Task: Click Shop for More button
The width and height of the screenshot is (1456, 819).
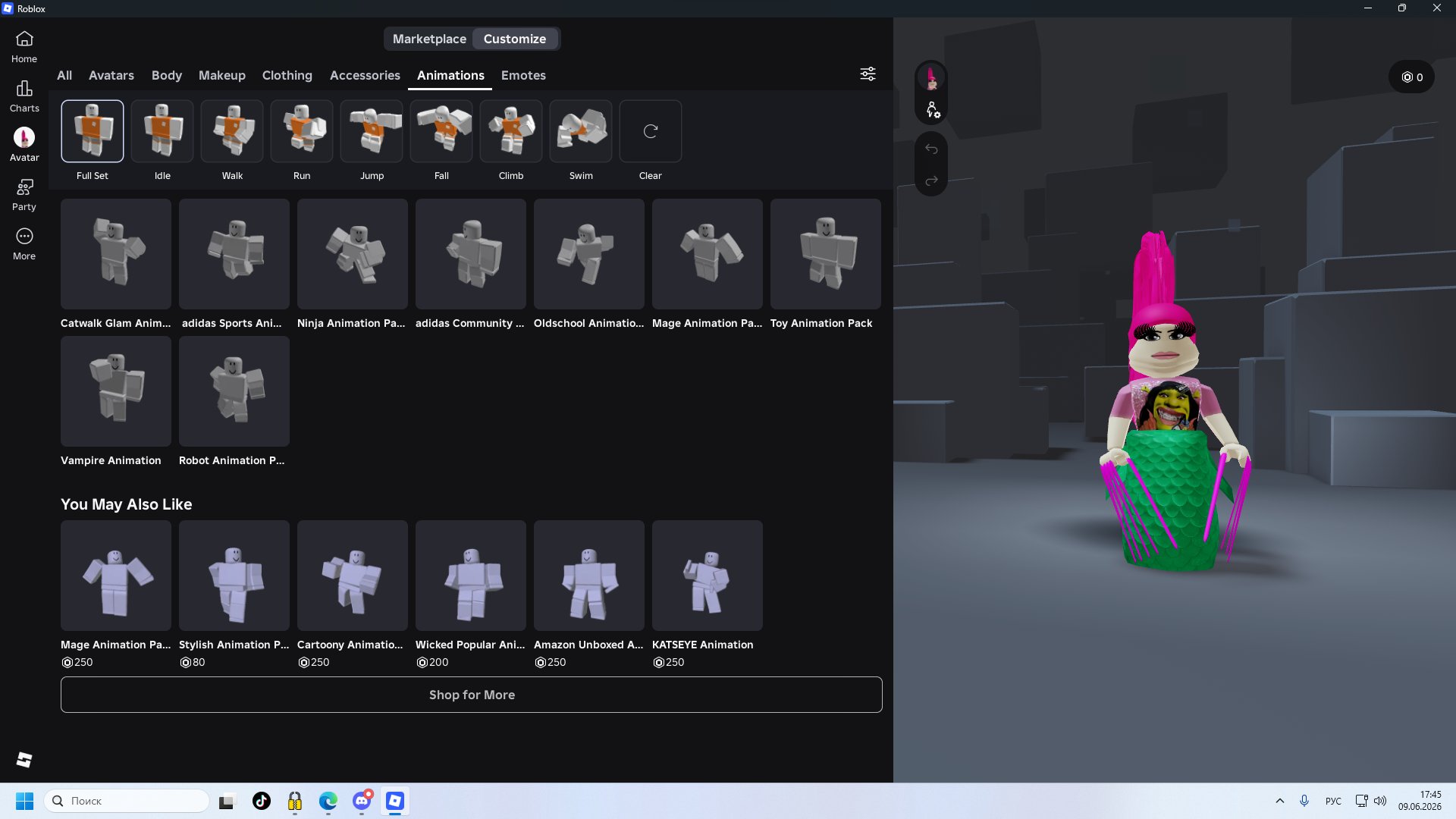Action: tap(472, 695)
